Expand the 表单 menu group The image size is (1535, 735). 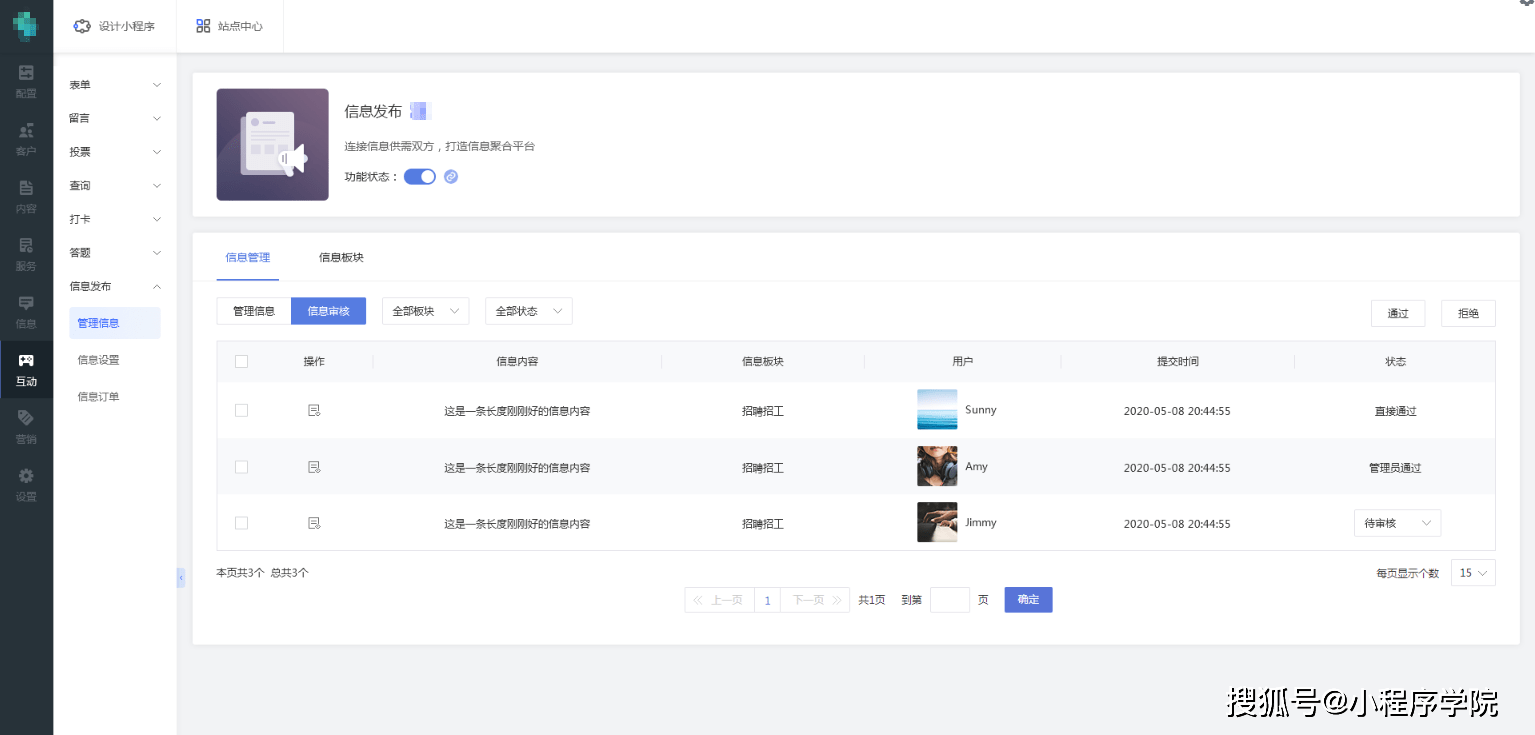pos(115,85)
